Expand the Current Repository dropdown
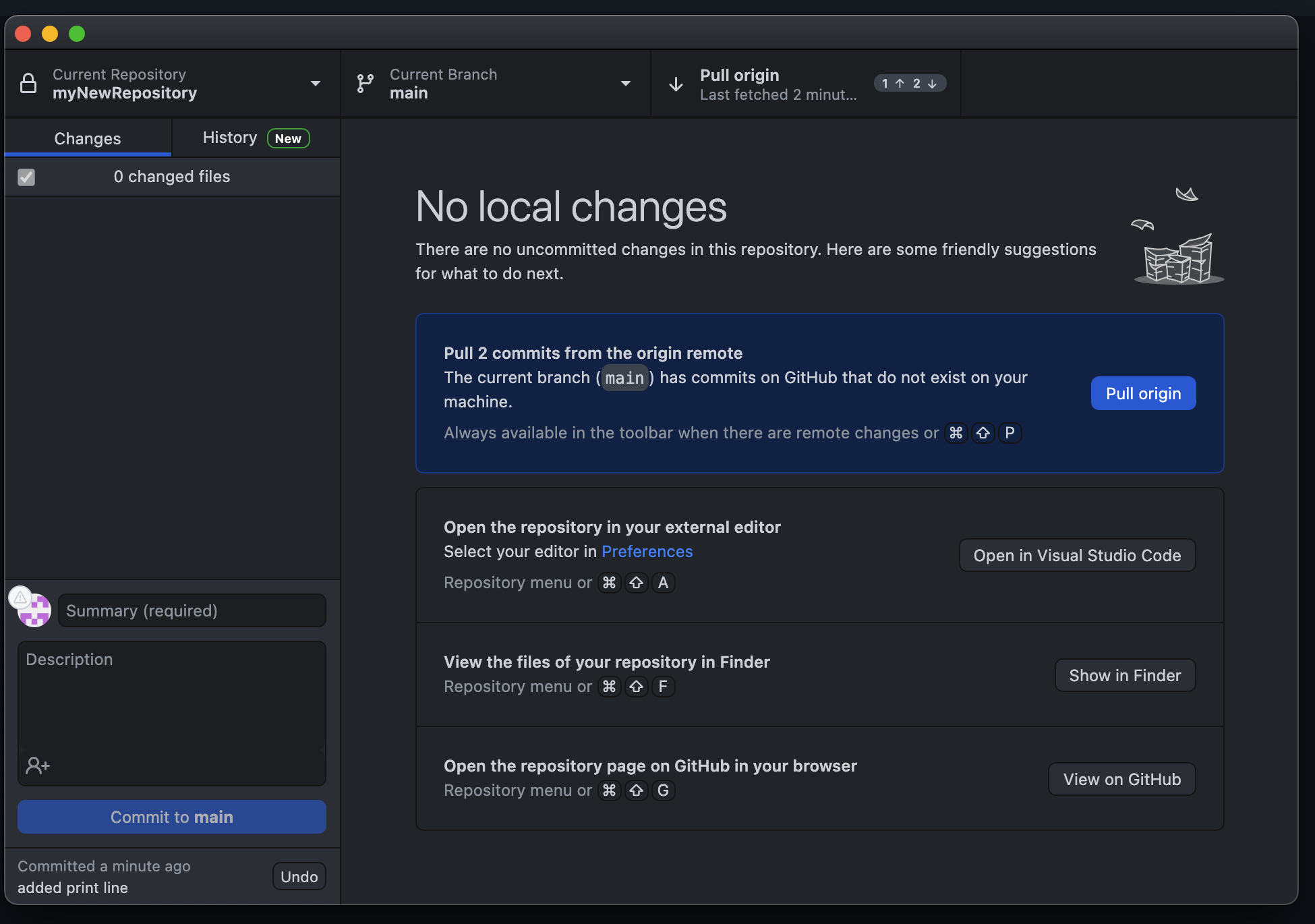Image resolution: width=1315 pixels, height=924 pixels. [172, 84]
